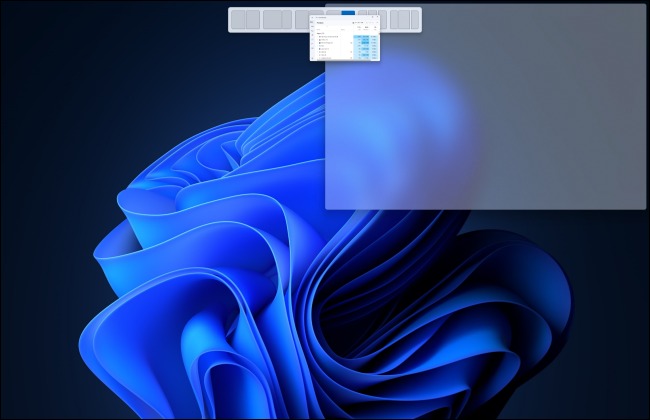This screenshot has height=420, width=650.
Task: Choose wide center zone of last snap layout
Action: click(404, 19)
